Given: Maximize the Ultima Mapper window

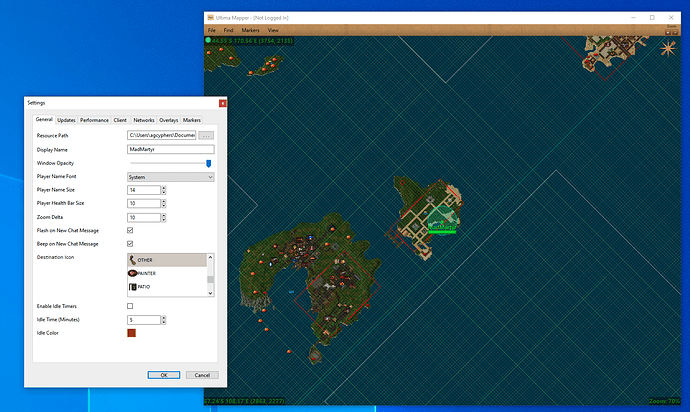Looking at the screenshot, I should coord(652,18).
